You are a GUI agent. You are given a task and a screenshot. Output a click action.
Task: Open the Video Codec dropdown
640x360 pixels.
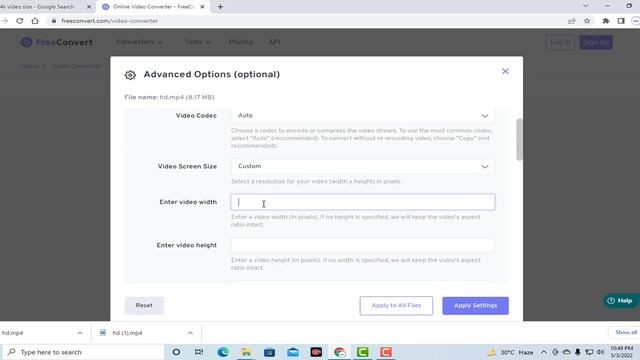point(362,116)
